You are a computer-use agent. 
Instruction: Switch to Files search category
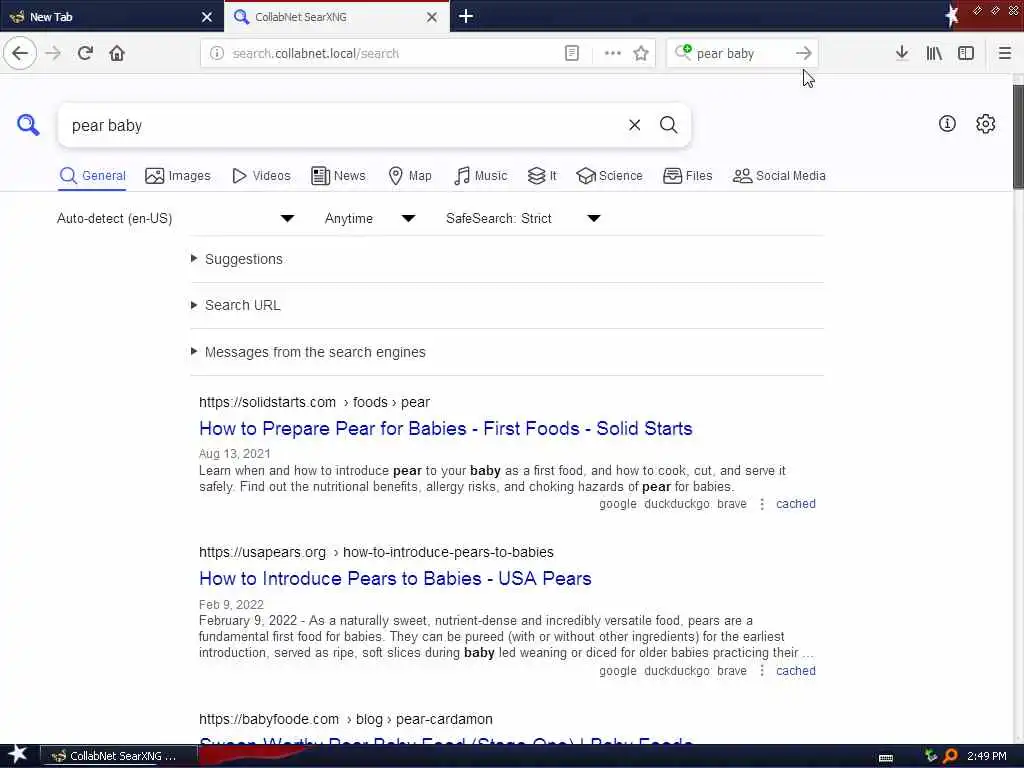click(x=687, y=176)
